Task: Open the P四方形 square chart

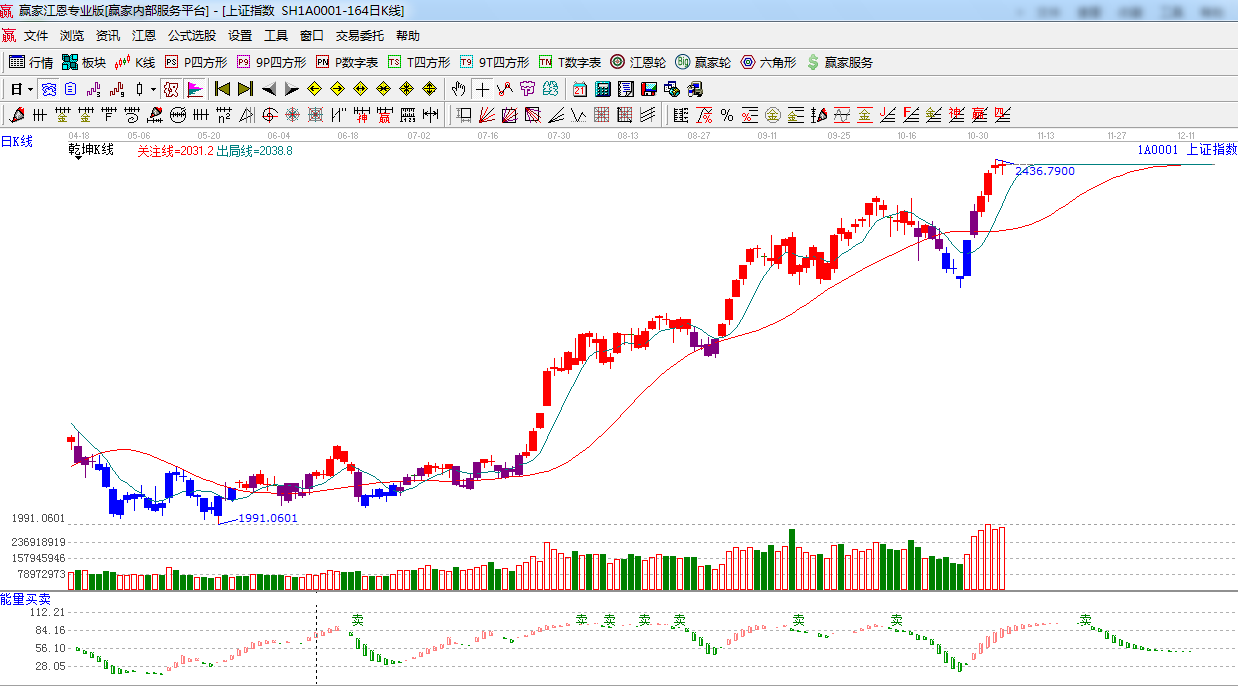Action: coord(197,62)
